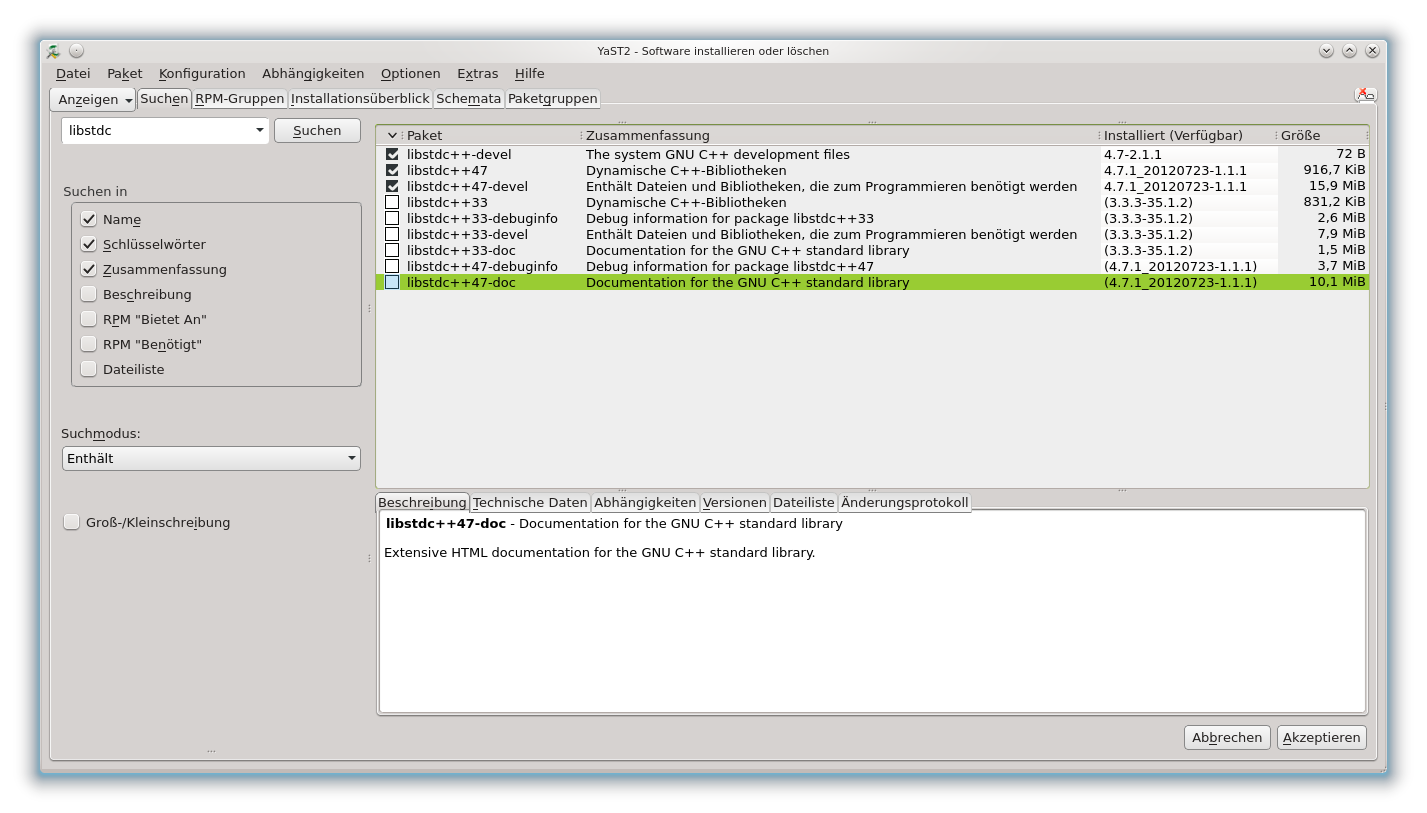Open the Suchmodus Enthält combo box
The height and width of the screenshot is (813, 1427).
[x=211, y=458]
